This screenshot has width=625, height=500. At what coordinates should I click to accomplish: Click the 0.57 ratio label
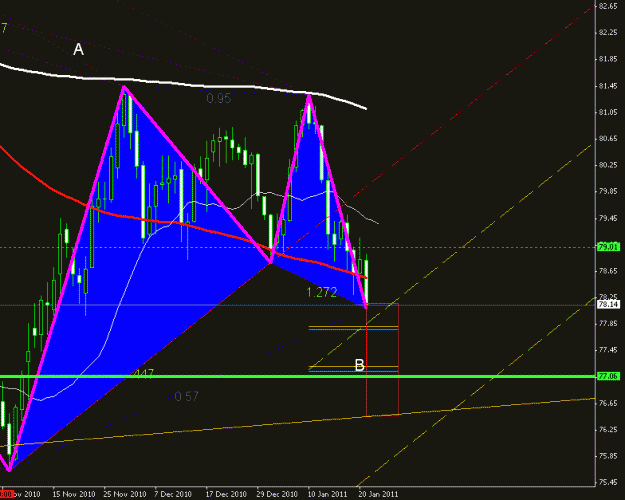[187, 396]
